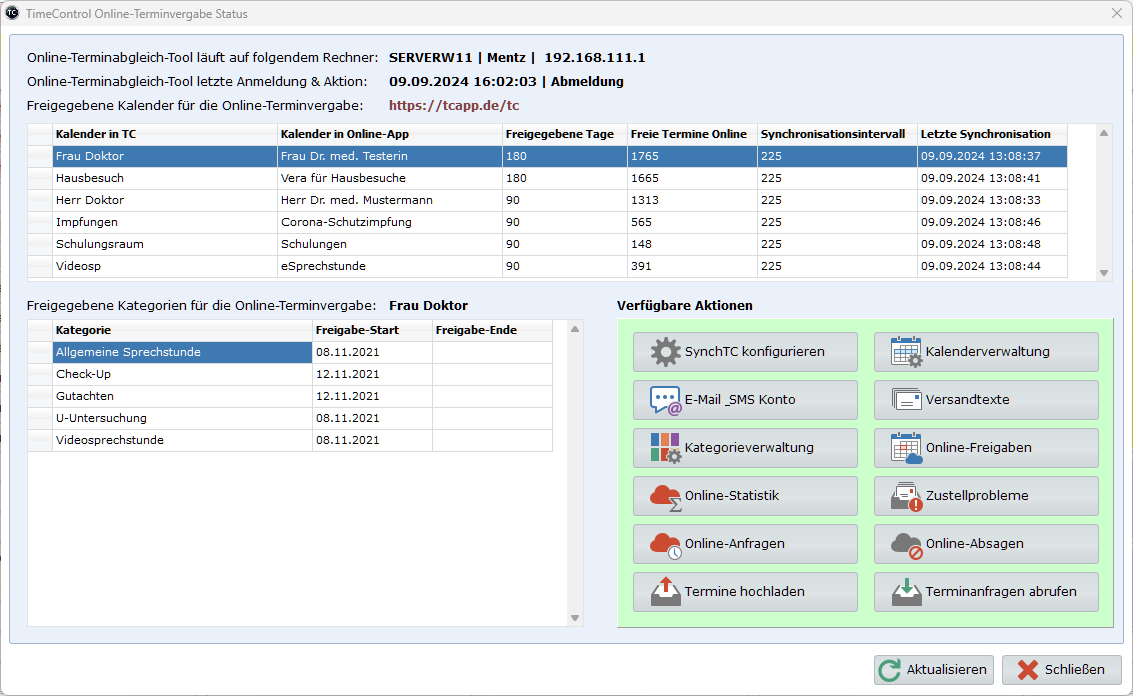Open the Kalenderverwaltung calendar icon
The width and height of the screenshot is (1133, 696).
click(907, 352)
